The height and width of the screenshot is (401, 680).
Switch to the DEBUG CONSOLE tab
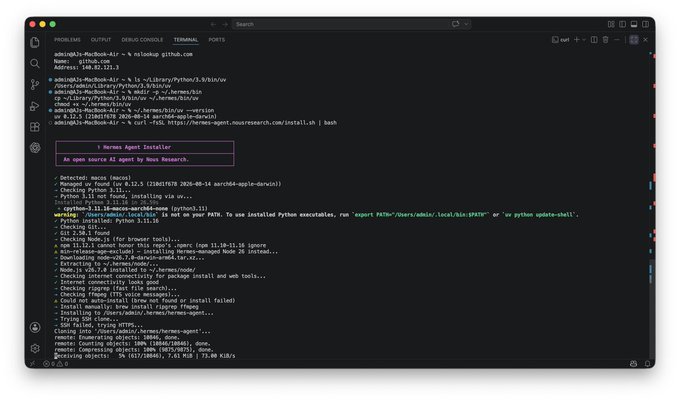coord(142,40)
